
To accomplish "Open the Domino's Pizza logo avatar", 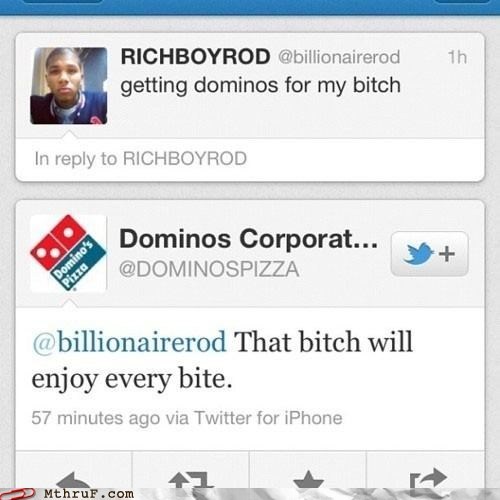I will pos(68,253).
